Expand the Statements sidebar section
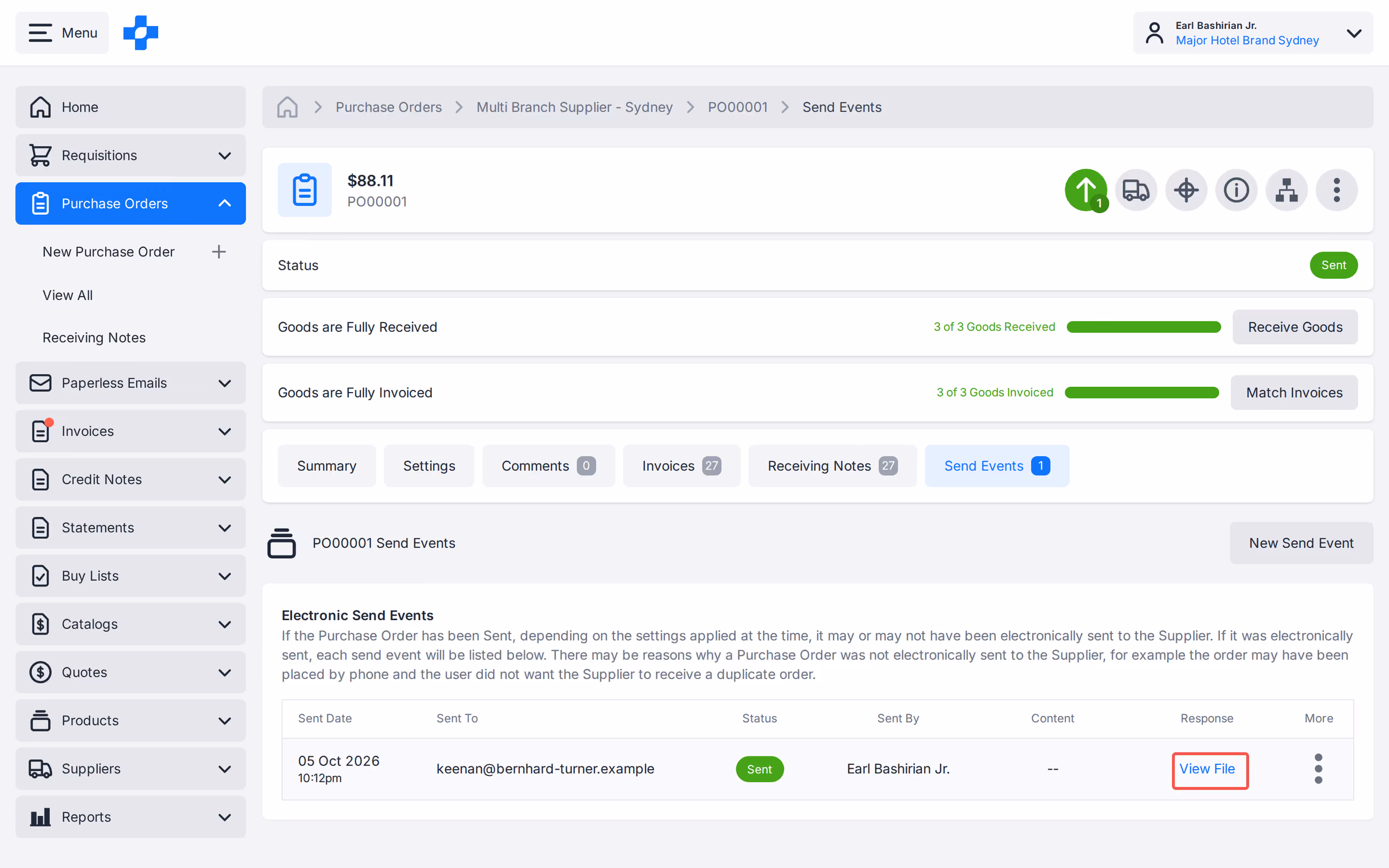 tap(131, 528)
